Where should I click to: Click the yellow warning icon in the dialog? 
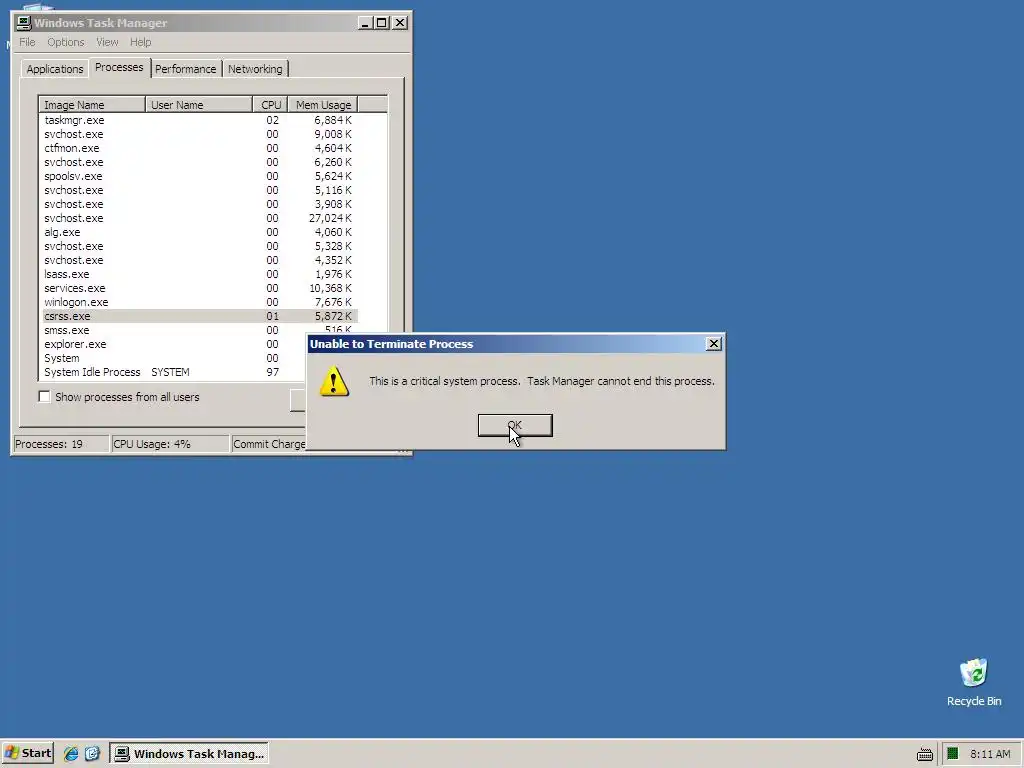(334, 381)
